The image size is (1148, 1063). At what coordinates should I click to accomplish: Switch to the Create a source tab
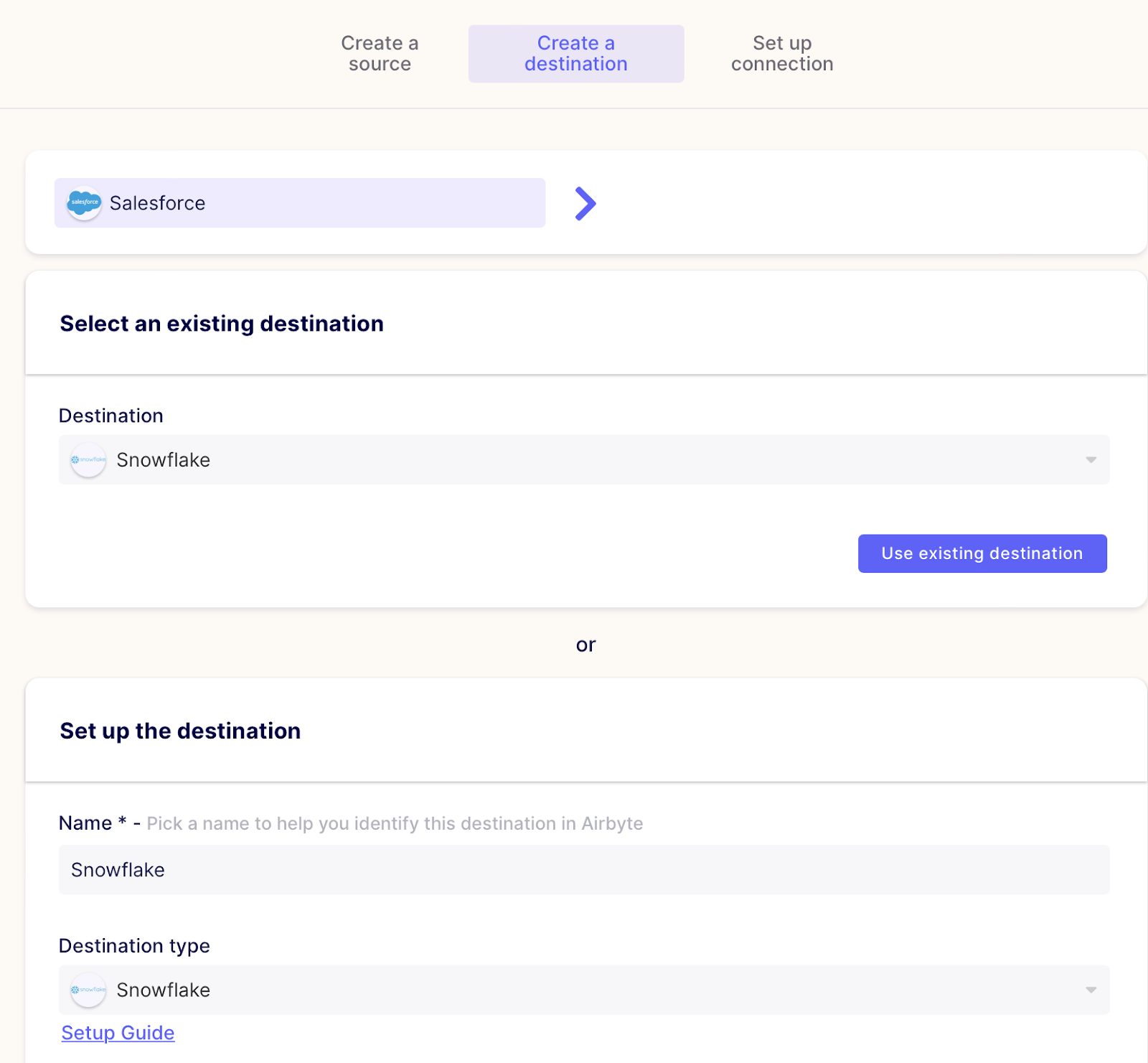(380, 53)
